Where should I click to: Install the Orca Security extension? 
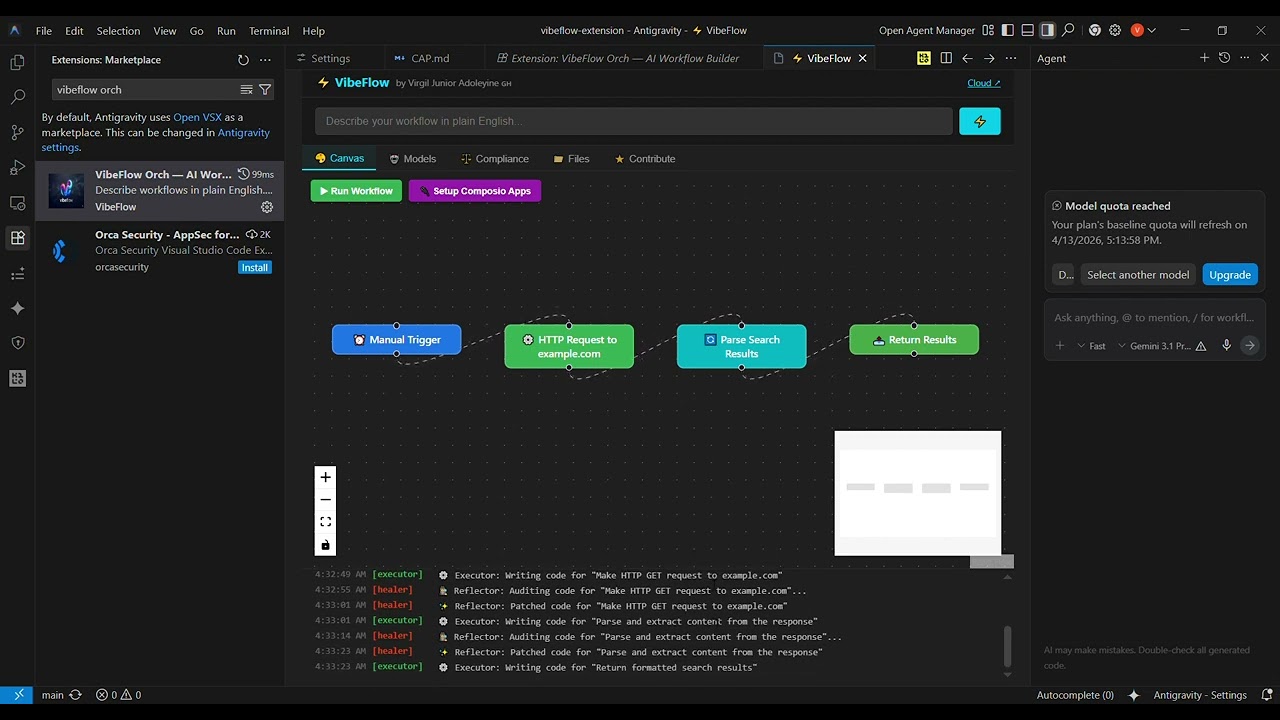[255, 268]
